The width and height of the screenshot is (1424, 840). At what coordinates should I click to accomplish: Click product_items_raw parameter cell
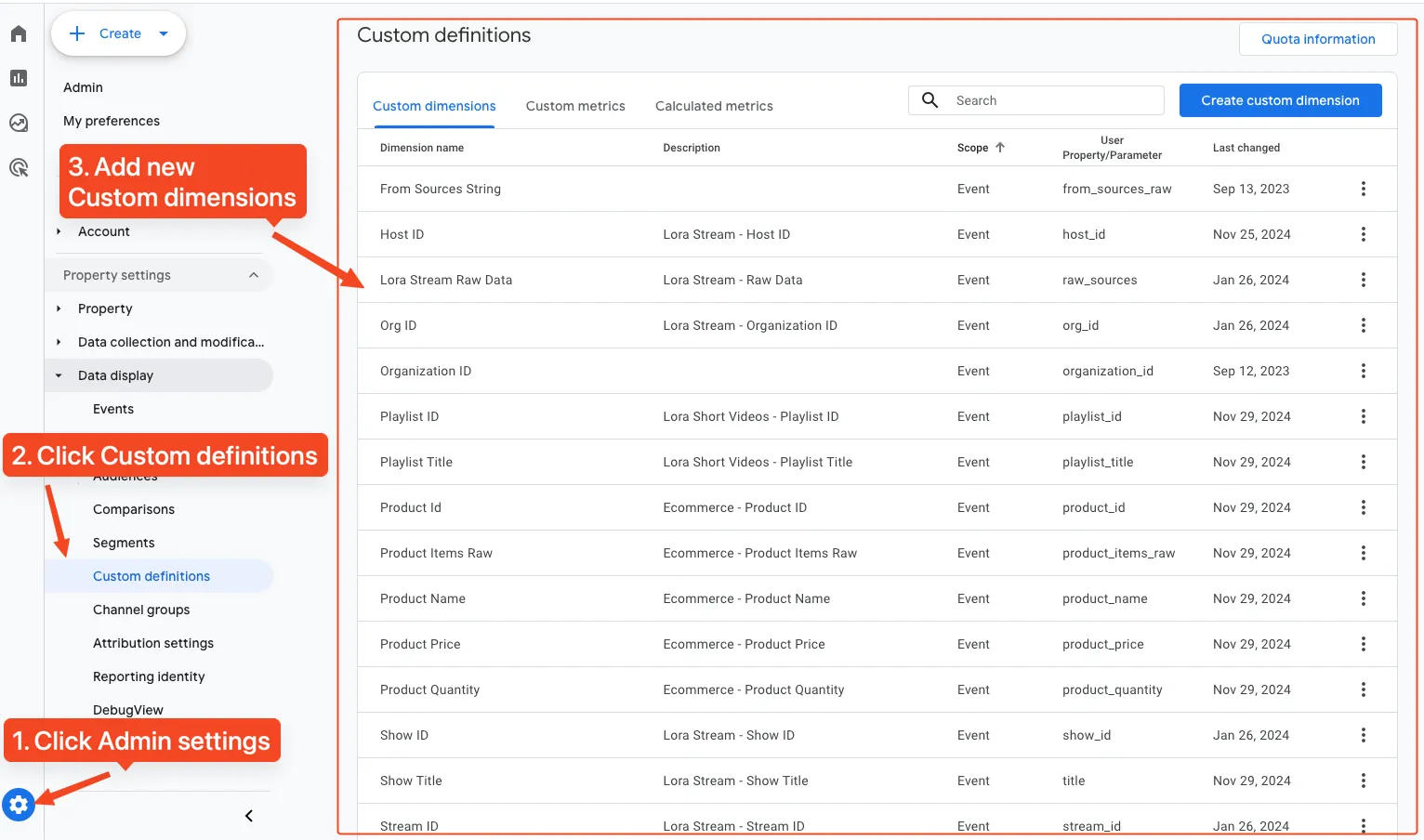(x=1118, y=553)
